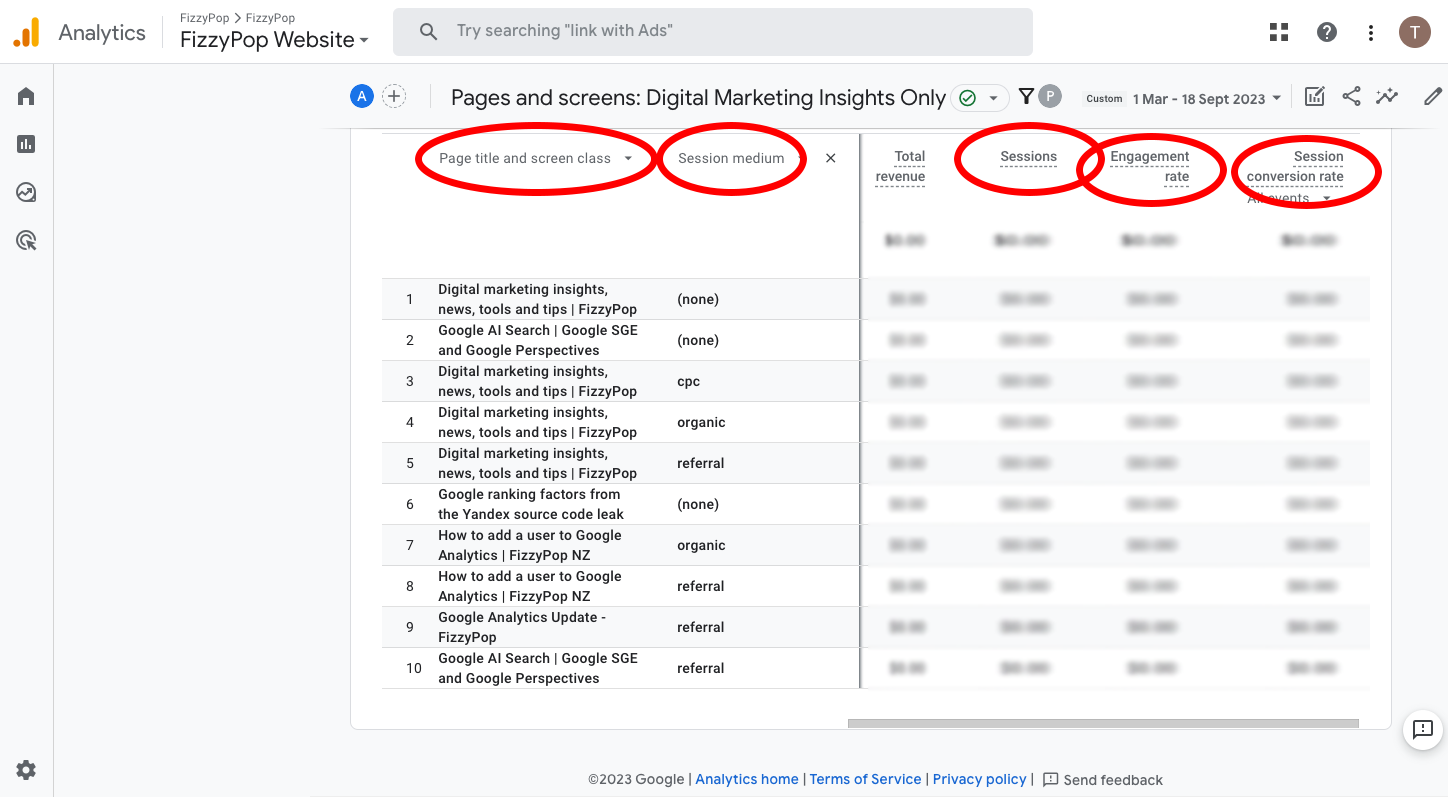Open the Help question mark icon
The height and width of the screenshot is (797, 1448).
coord(1327,32)
